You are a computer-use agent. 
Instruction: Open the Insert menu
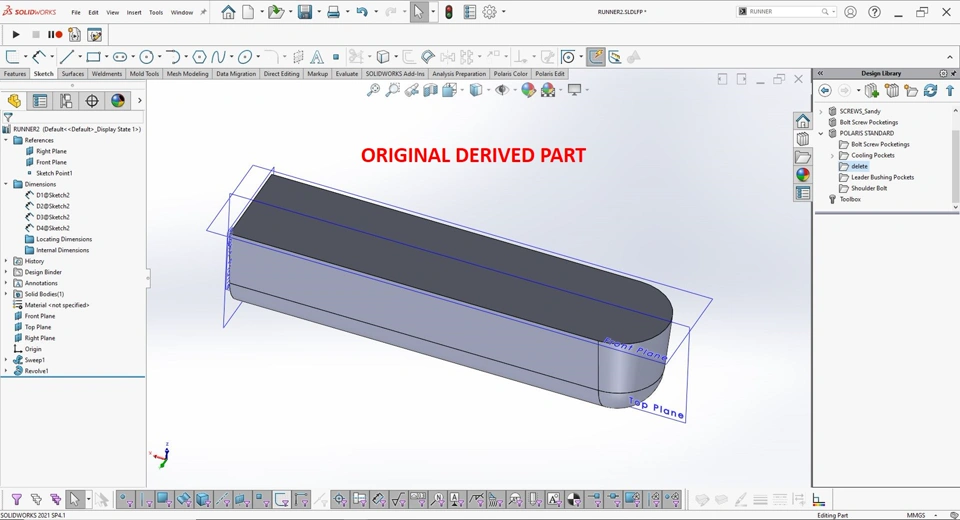[134, 12]
